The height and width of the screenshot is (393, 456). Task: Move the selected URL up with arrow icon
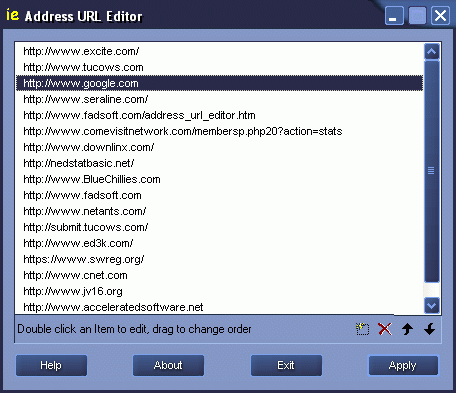pos(407,329)
